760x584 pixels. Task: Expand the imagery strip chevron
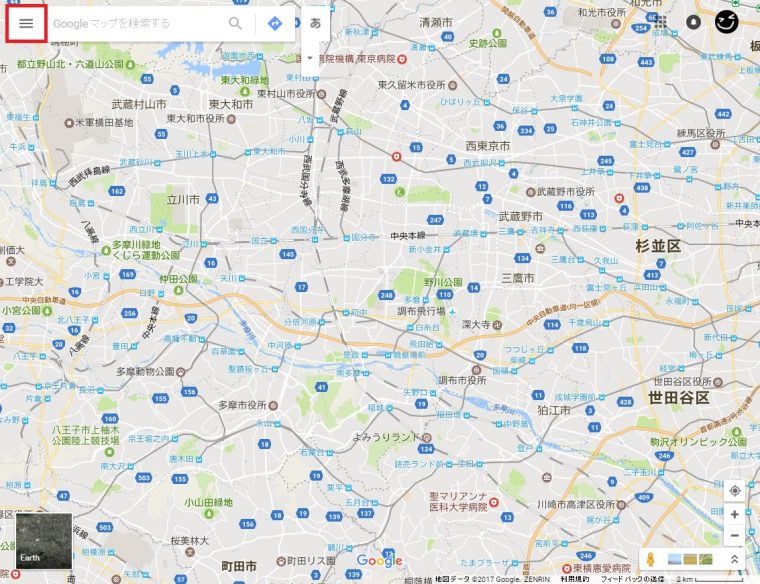tap(734, 559)
